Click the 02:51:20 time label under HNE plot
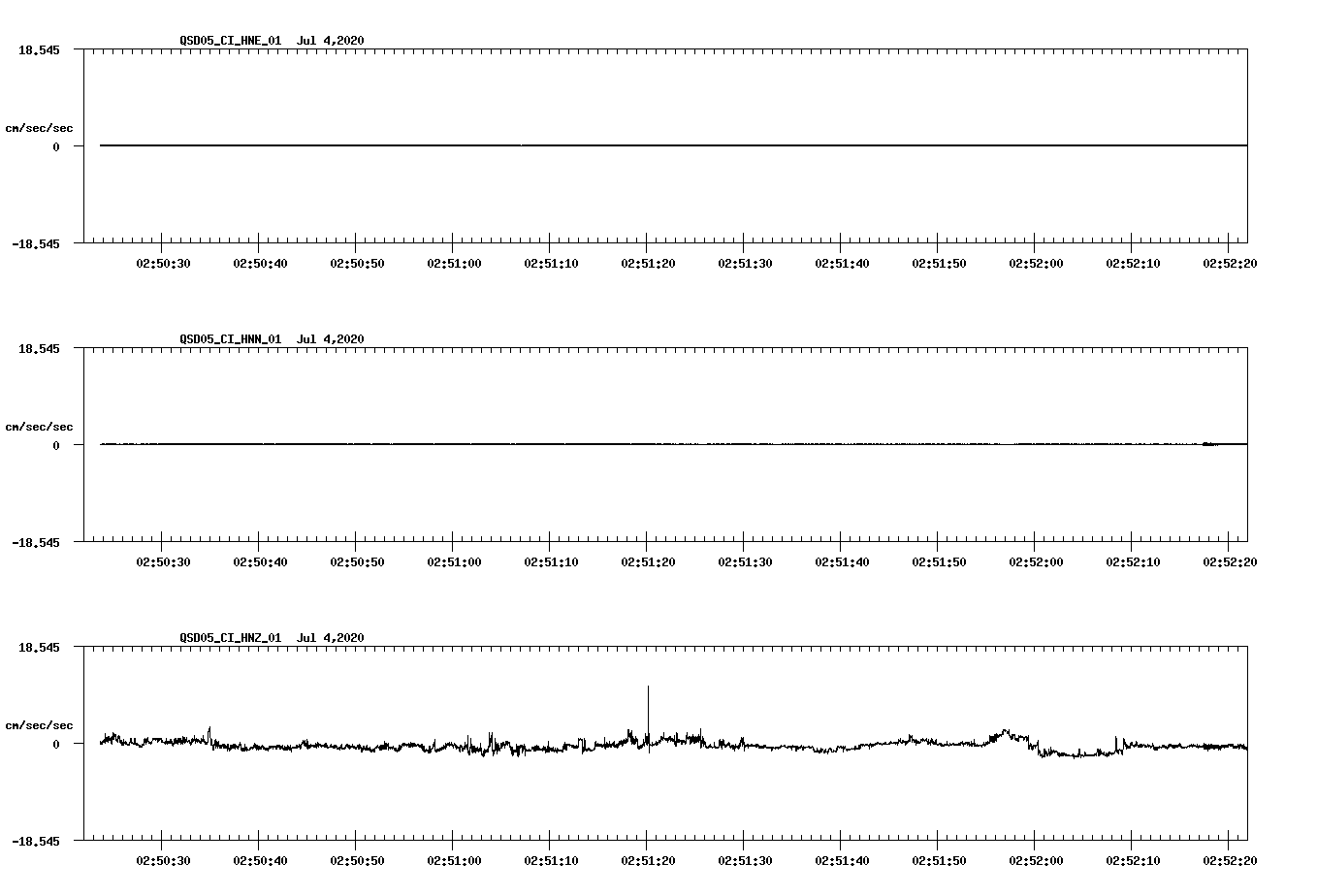 click(x=648, y=264)
